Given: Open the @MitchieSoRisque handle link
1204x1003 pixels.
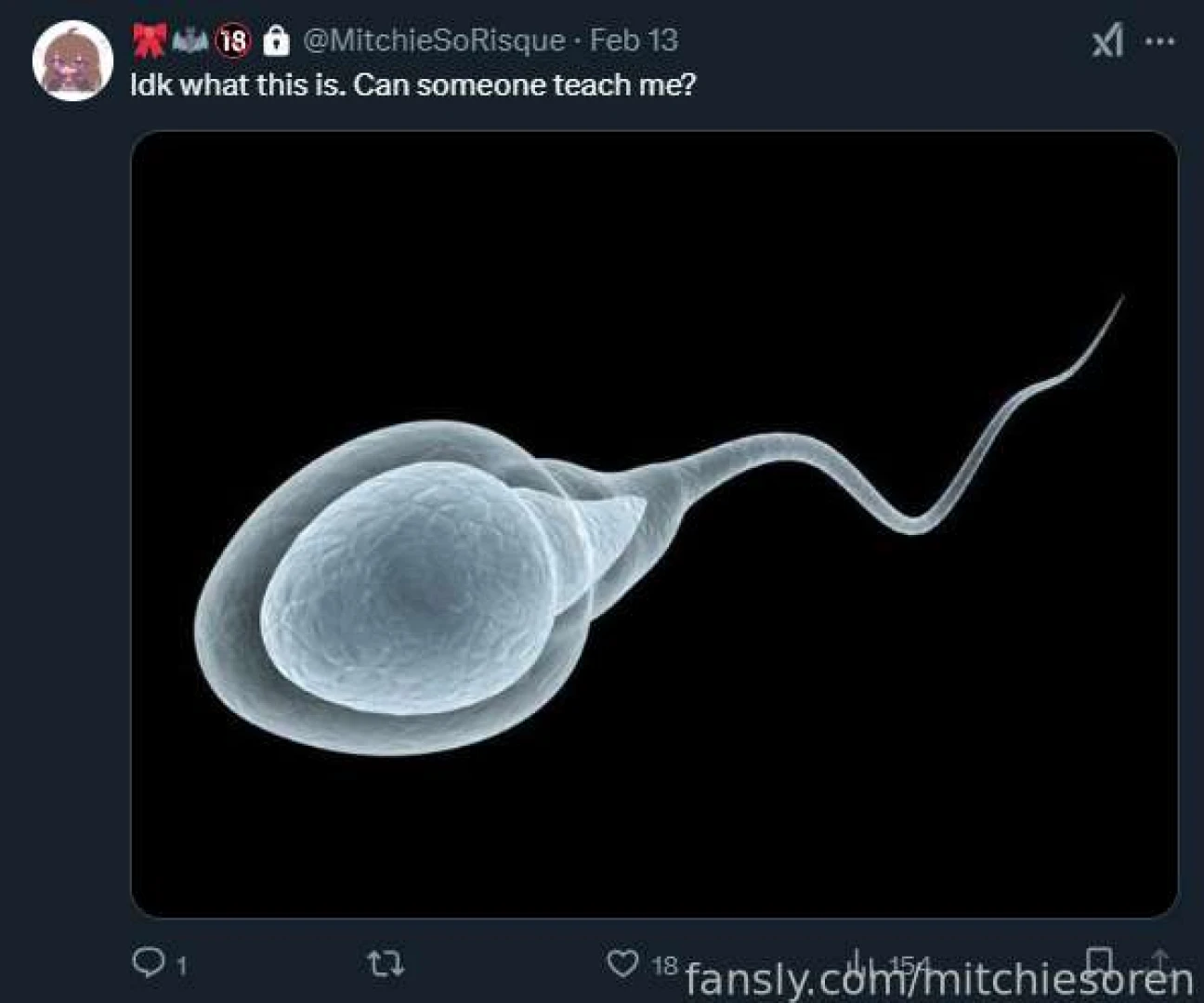Looking at the screenshot, I should pyautogui.click(x=434, y=40).
